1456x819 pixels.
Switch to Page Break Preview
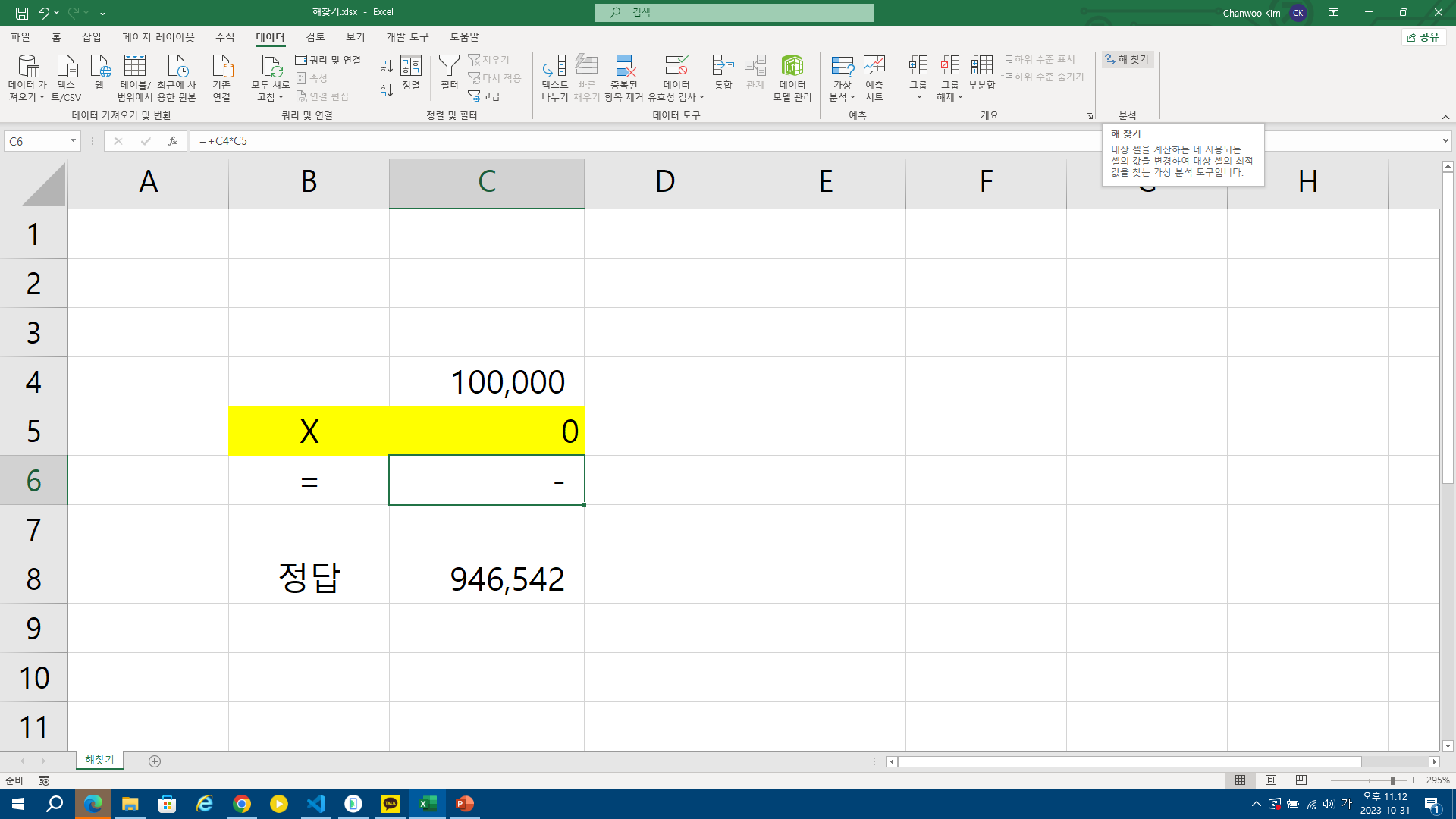(x=1301, y=780)
